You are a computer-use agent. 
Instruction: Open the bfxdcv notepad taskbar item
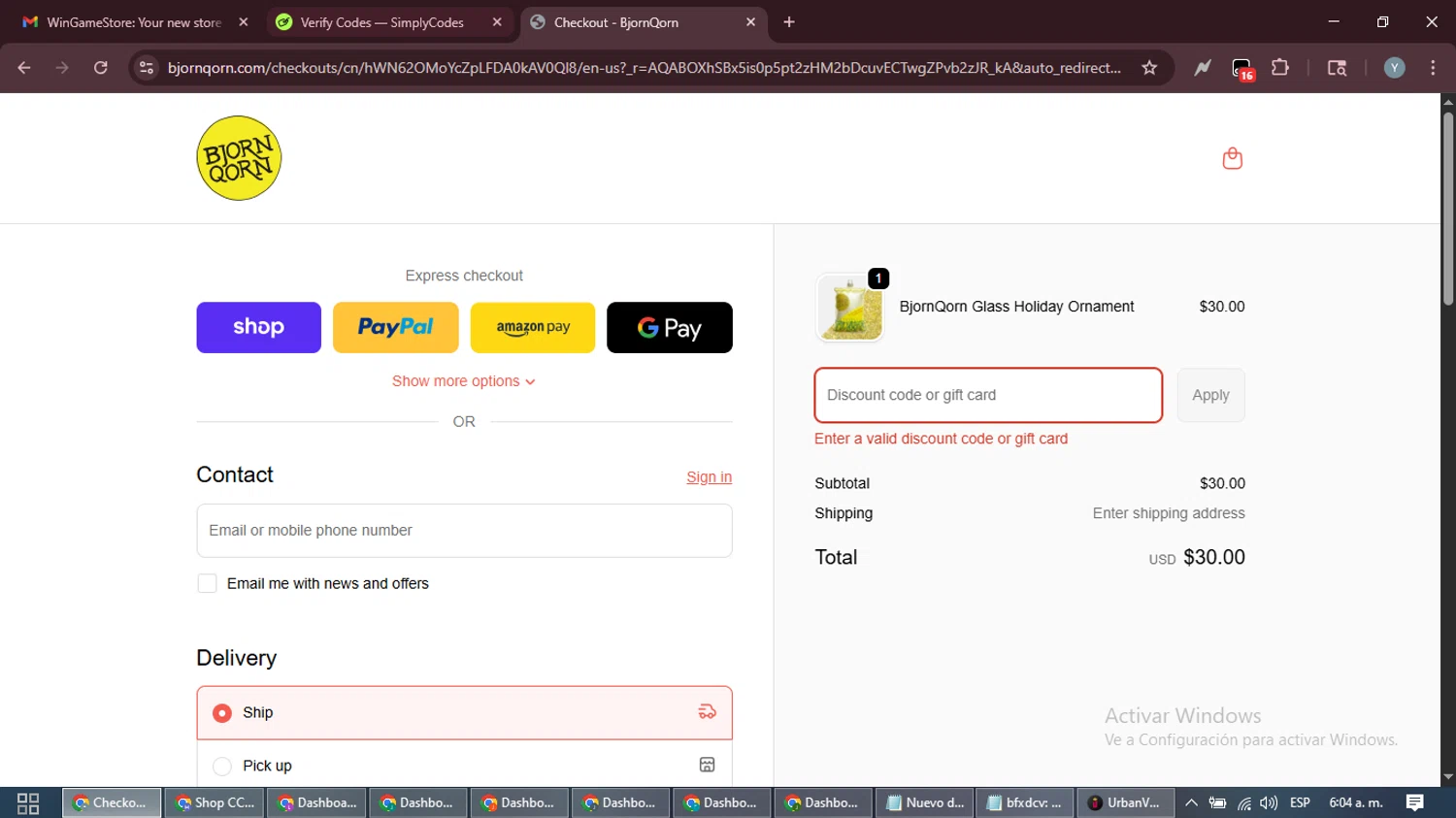(x=1025, y=802)
